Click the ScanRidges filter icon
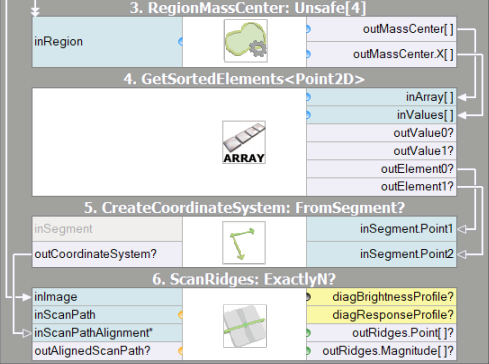This screenshot has width=489, height=364. (x=245, y=326)
